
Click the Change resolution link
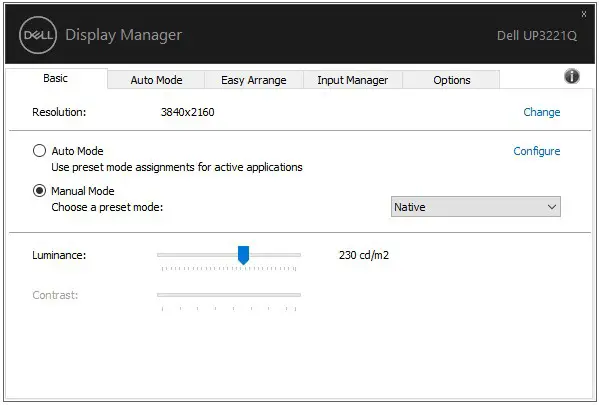click(542, 112)
